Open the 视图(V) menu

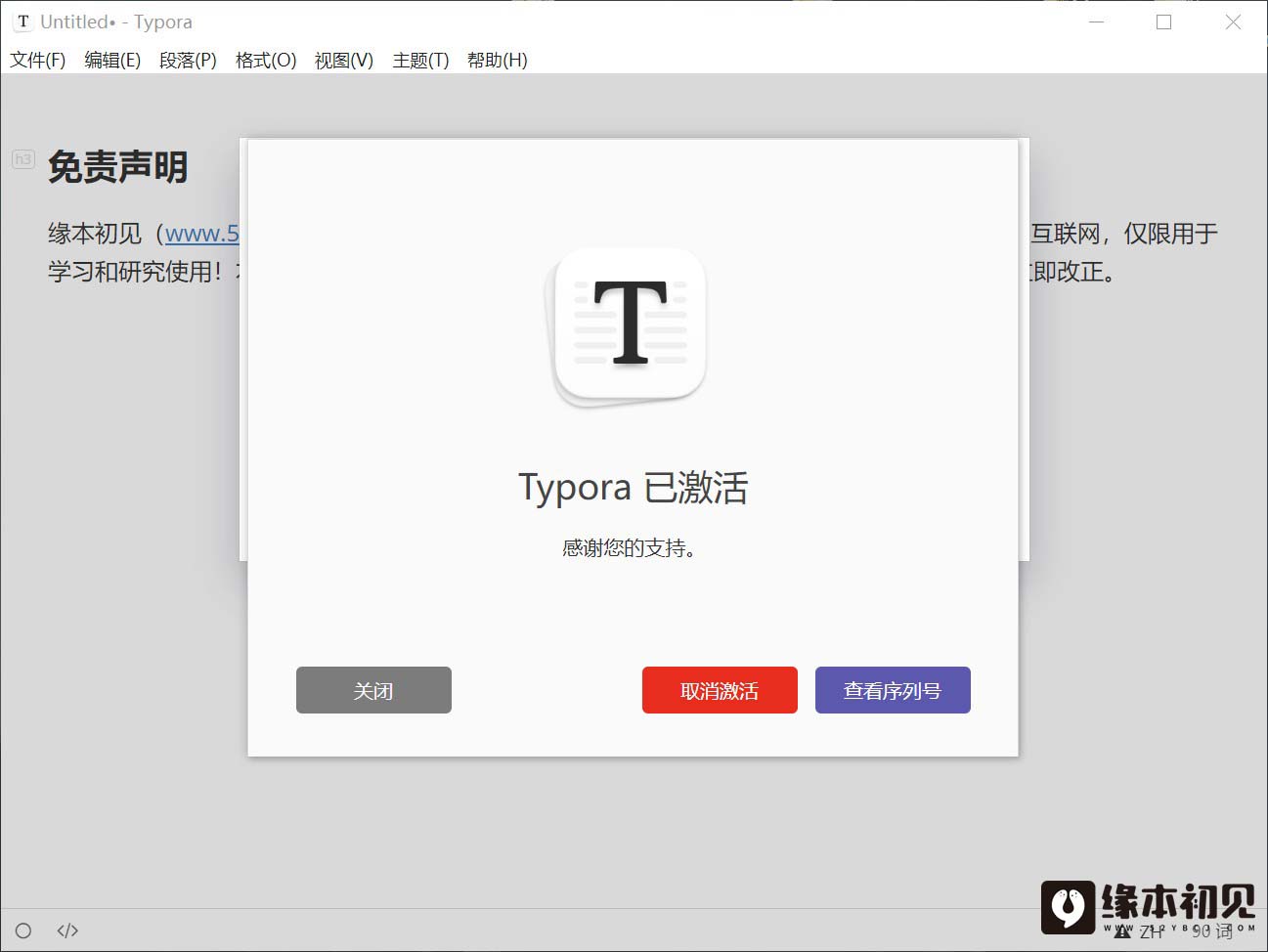coord(344,60)
